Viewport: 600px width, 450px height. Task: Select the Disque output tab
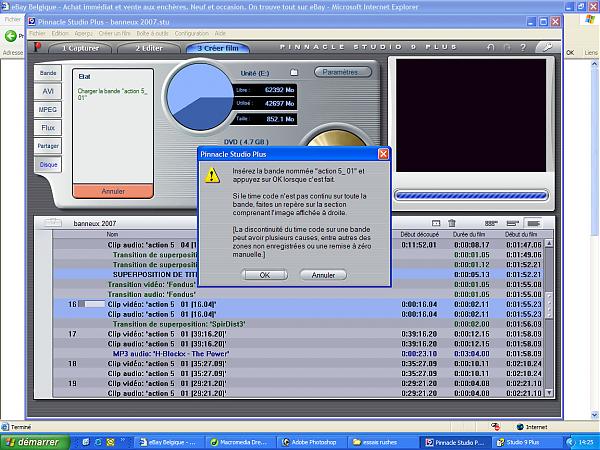48,165
